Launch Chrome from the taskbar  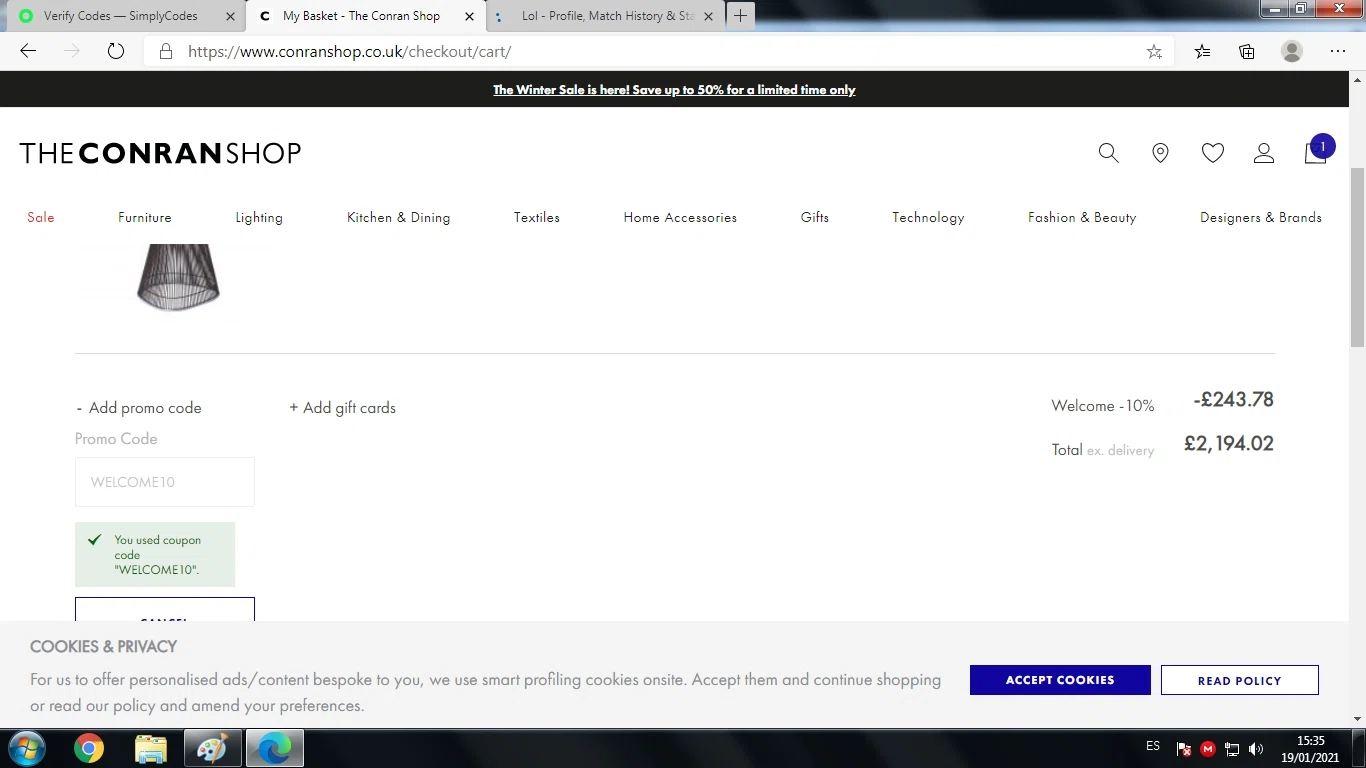[89, 748]
